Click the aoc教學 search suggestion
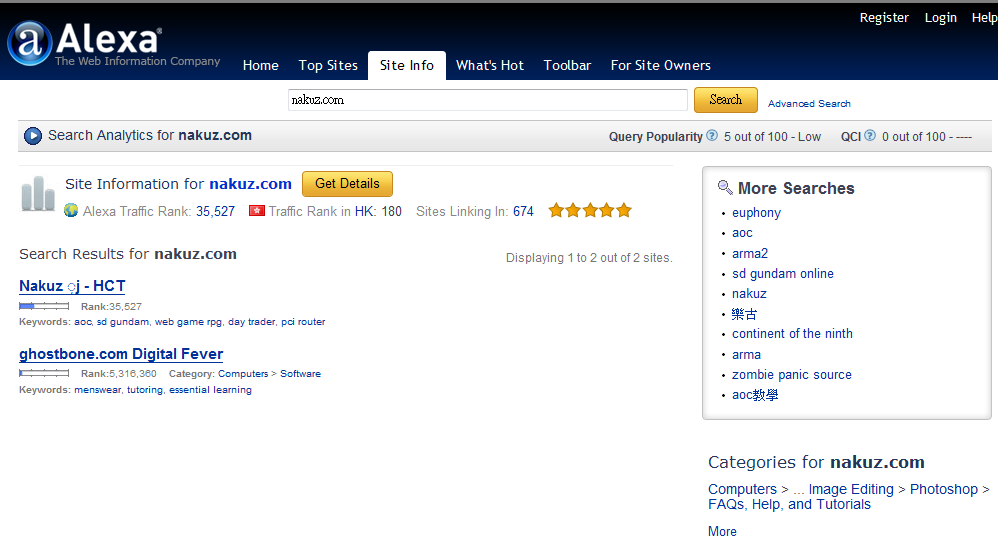The height and width of the screenshot is (556, 998). pos(755,395)
